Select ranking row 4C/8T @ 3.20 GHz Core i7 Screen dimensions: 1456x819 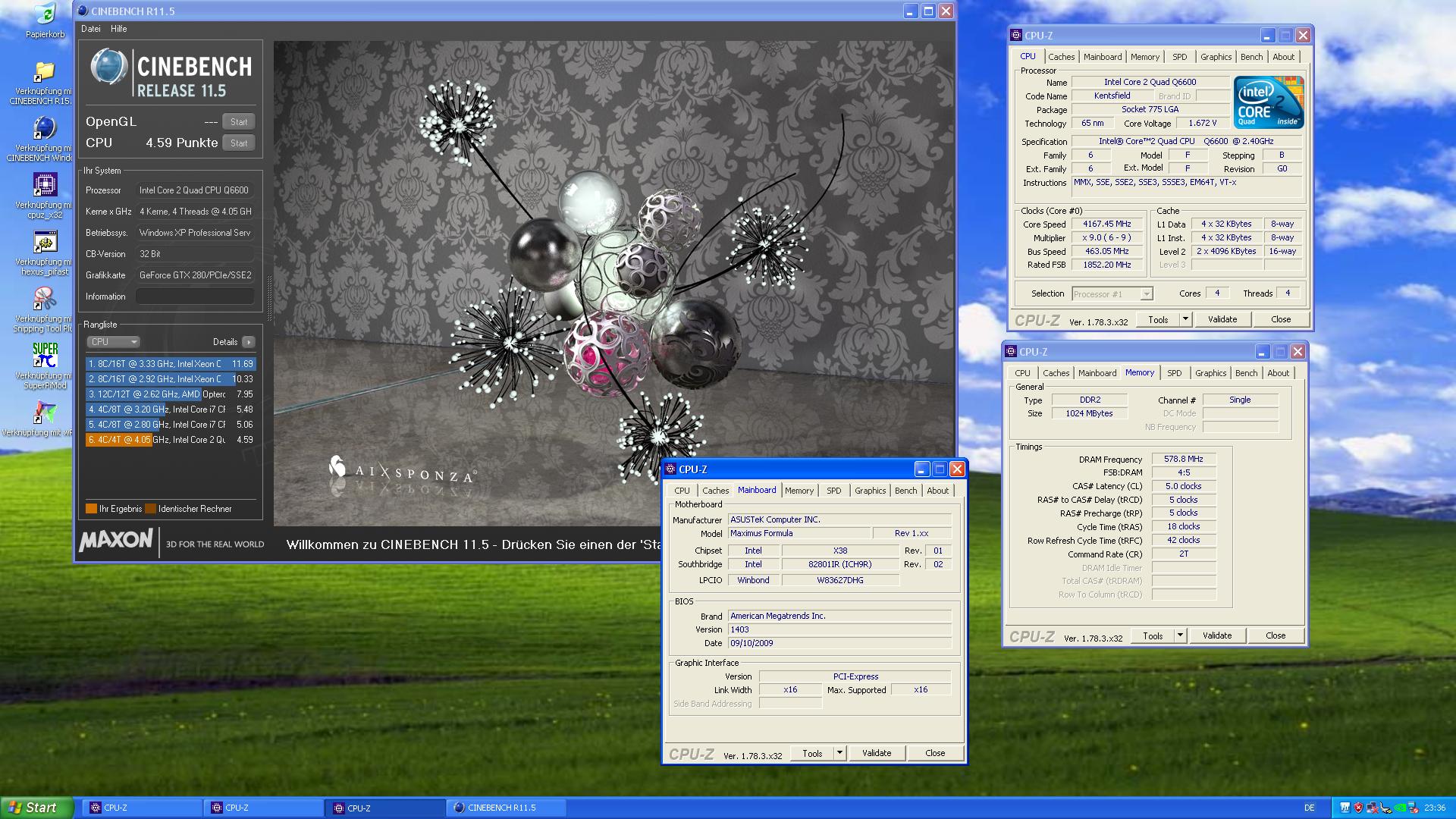tap(171, 409)
